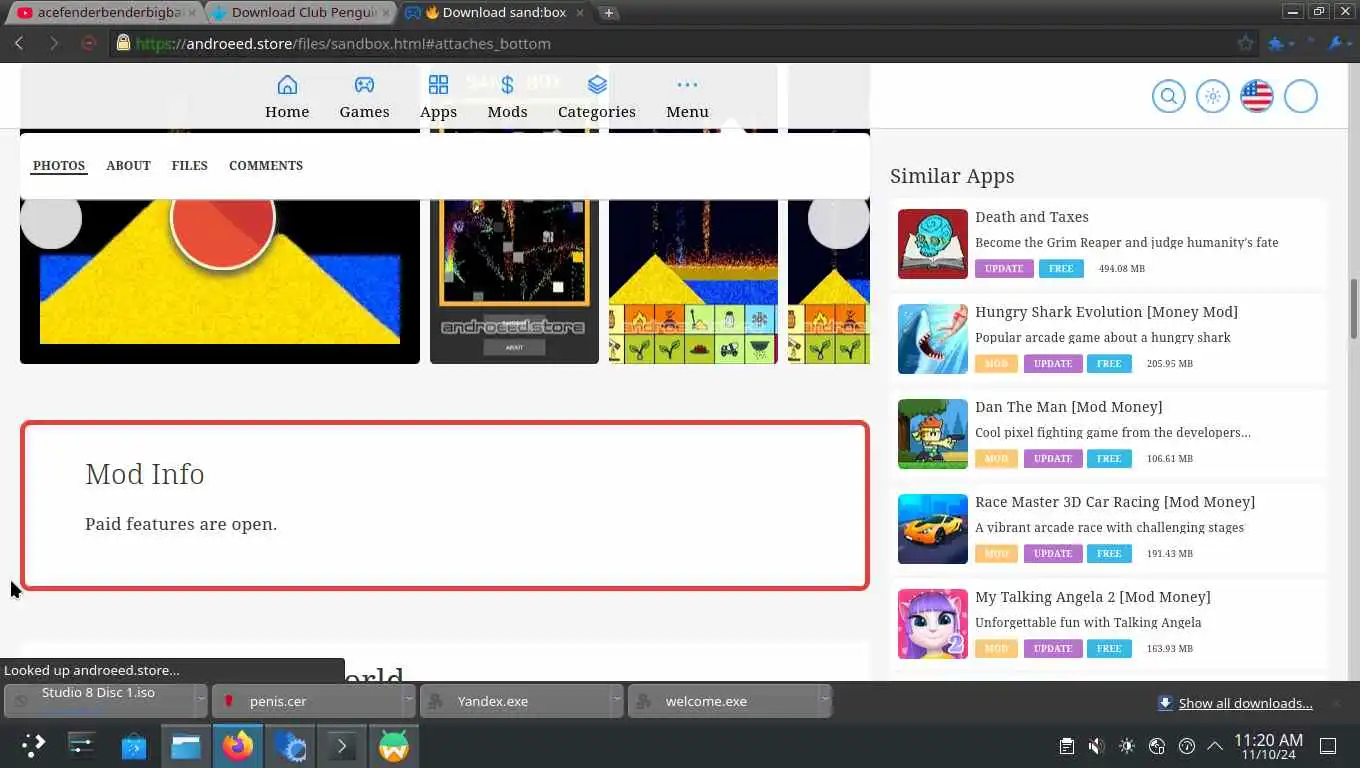Open the large yellow pyramid screenshot
This screenshot has width=1360, height=768.
[x=220, y=280]
